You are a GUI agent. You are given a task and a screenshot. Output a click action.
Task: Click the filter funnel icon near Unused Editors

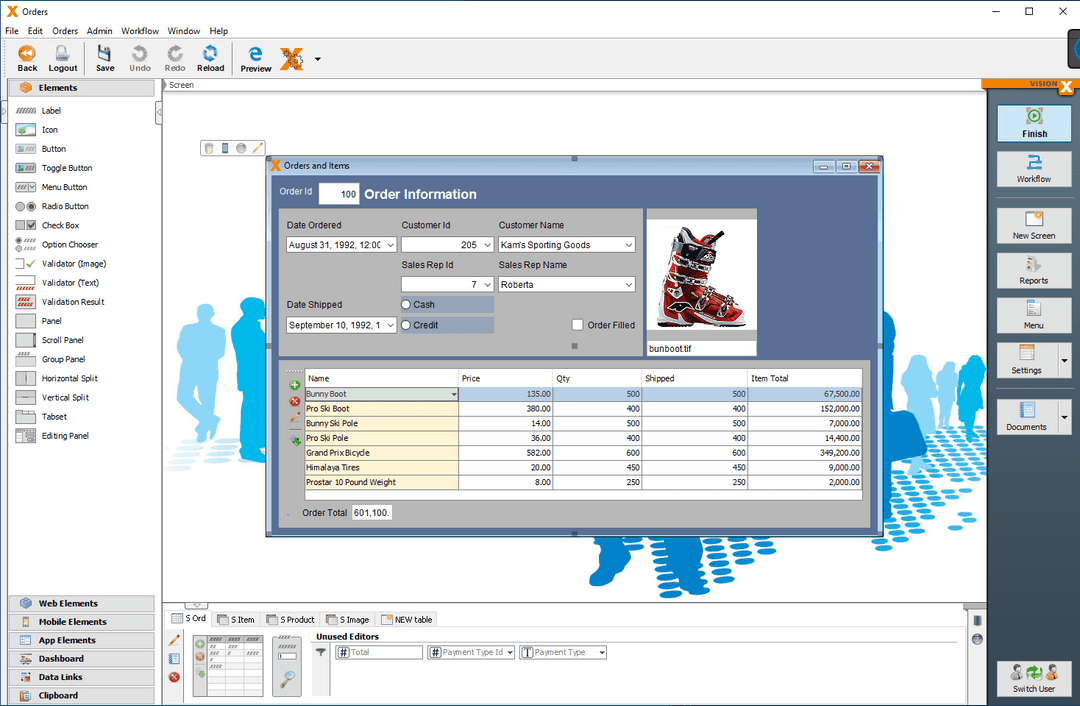(320, 651)
